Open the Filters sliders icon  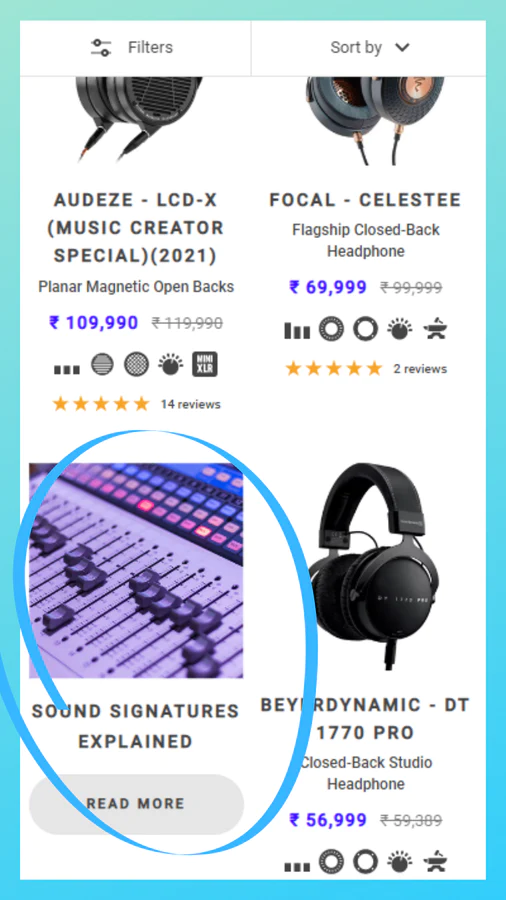(102, 48)
